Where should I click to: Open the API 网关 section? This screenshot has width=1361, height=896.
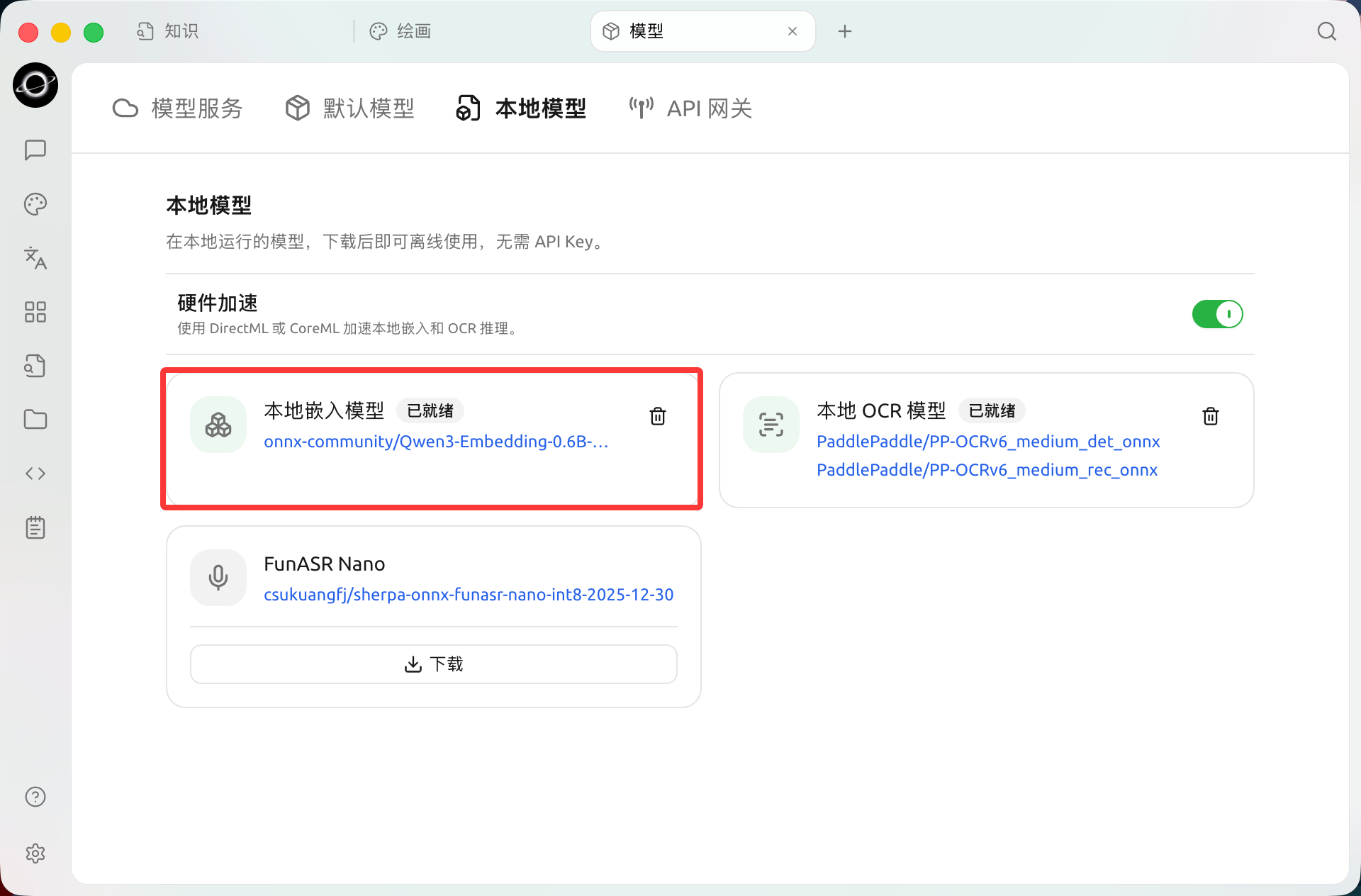[x=690, y=108]
